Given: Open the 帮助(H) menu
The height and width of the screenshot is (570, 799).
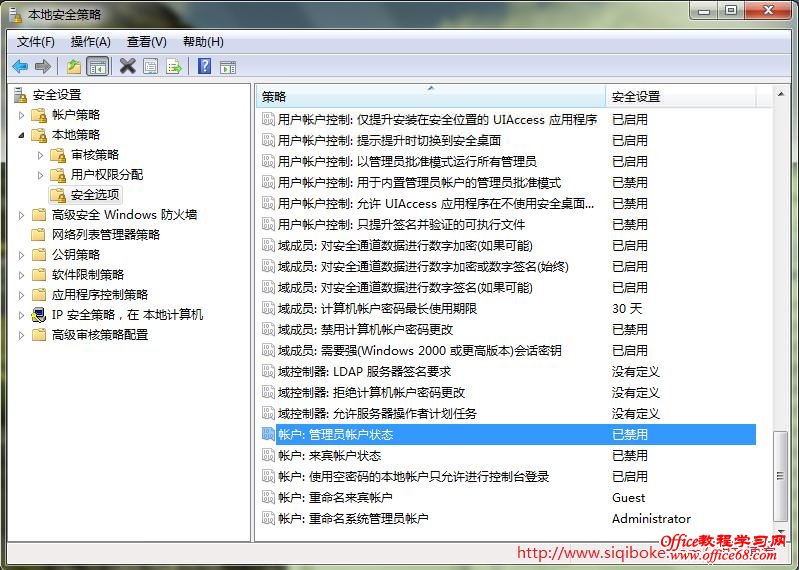Looking at the screenshot, I should (203, 42).
